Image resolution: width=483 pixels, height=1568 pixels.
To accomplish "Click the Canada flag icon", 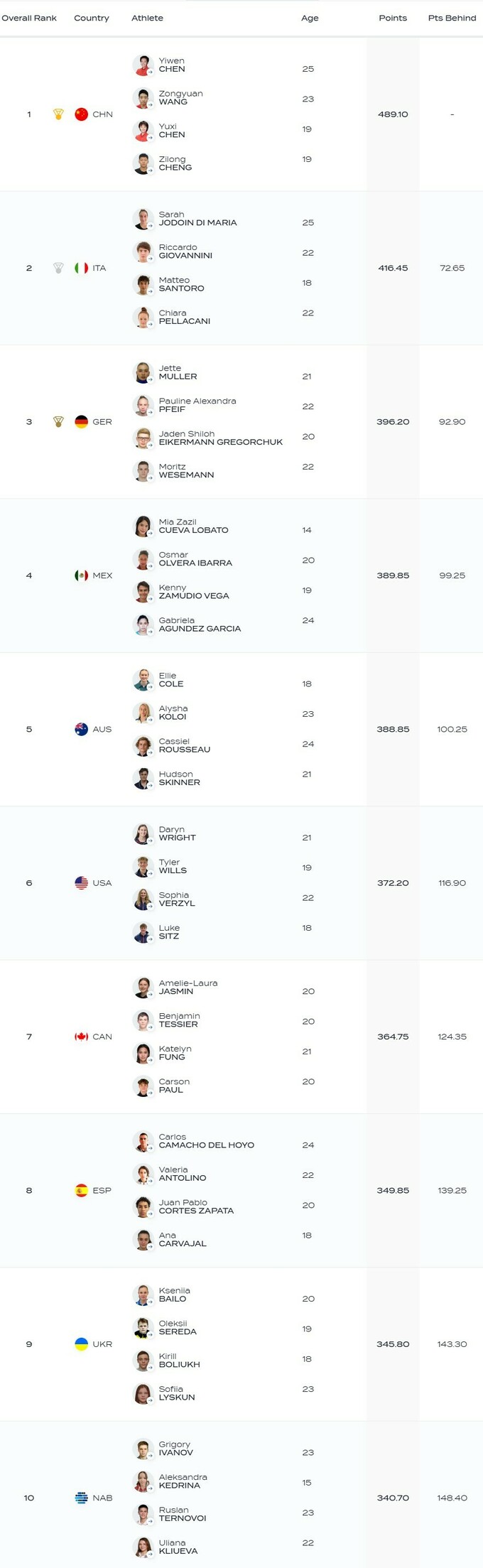I will click(x=82, y=1037).
